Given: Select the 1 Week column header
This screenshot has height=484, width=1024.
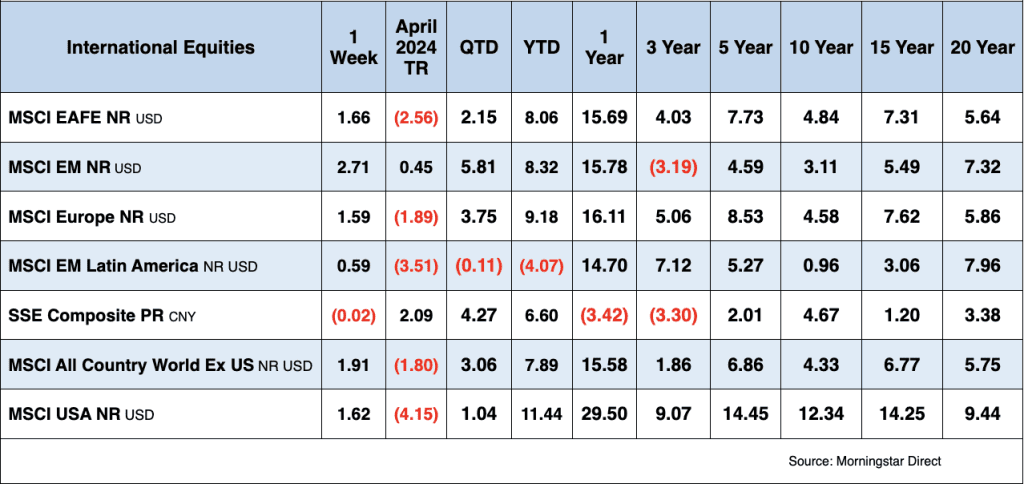Looking at the screenshot, I should point(354,47).
